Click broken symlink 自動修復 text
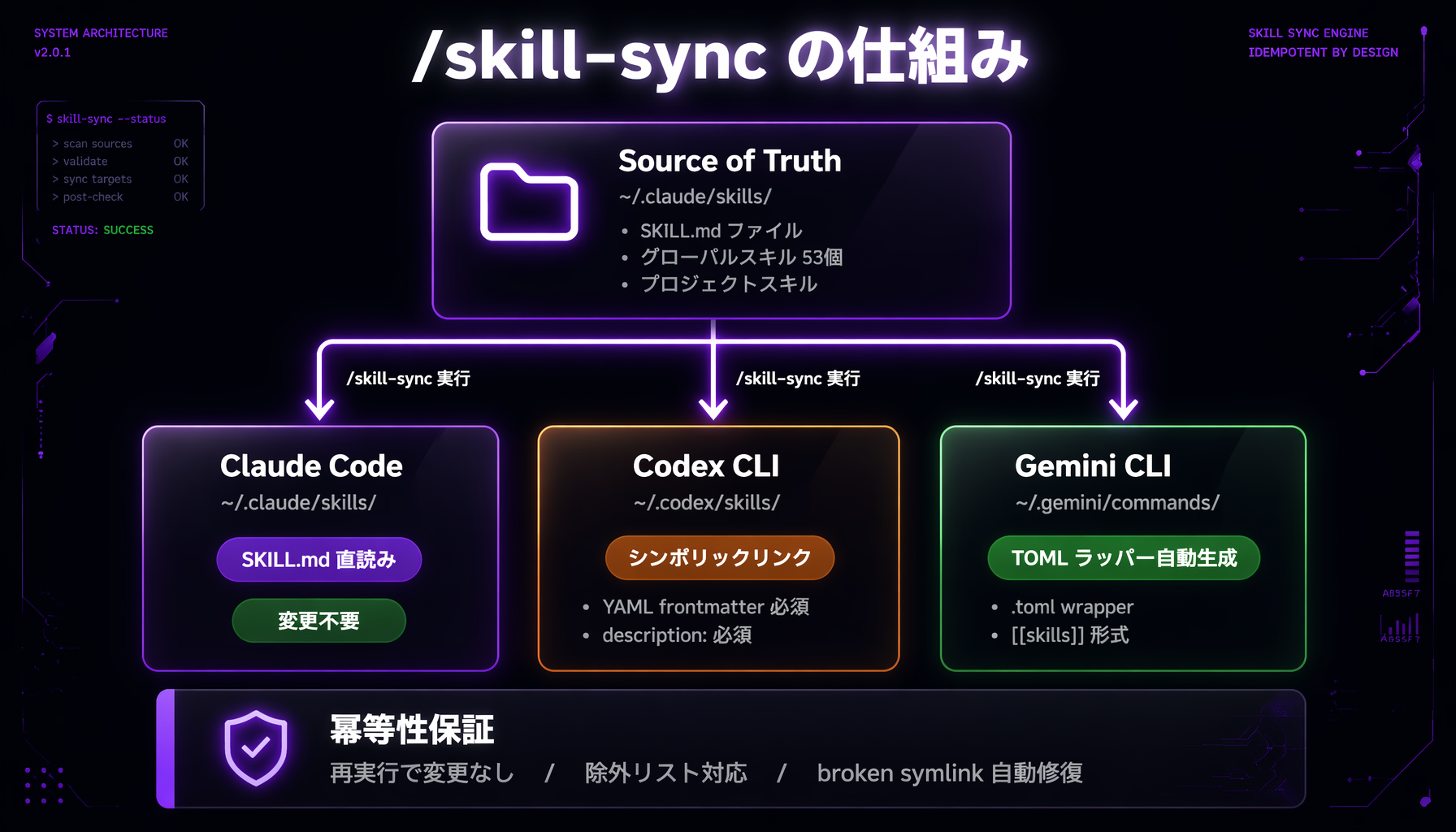This screenshot has width=1456, height=832. (950, 773)
